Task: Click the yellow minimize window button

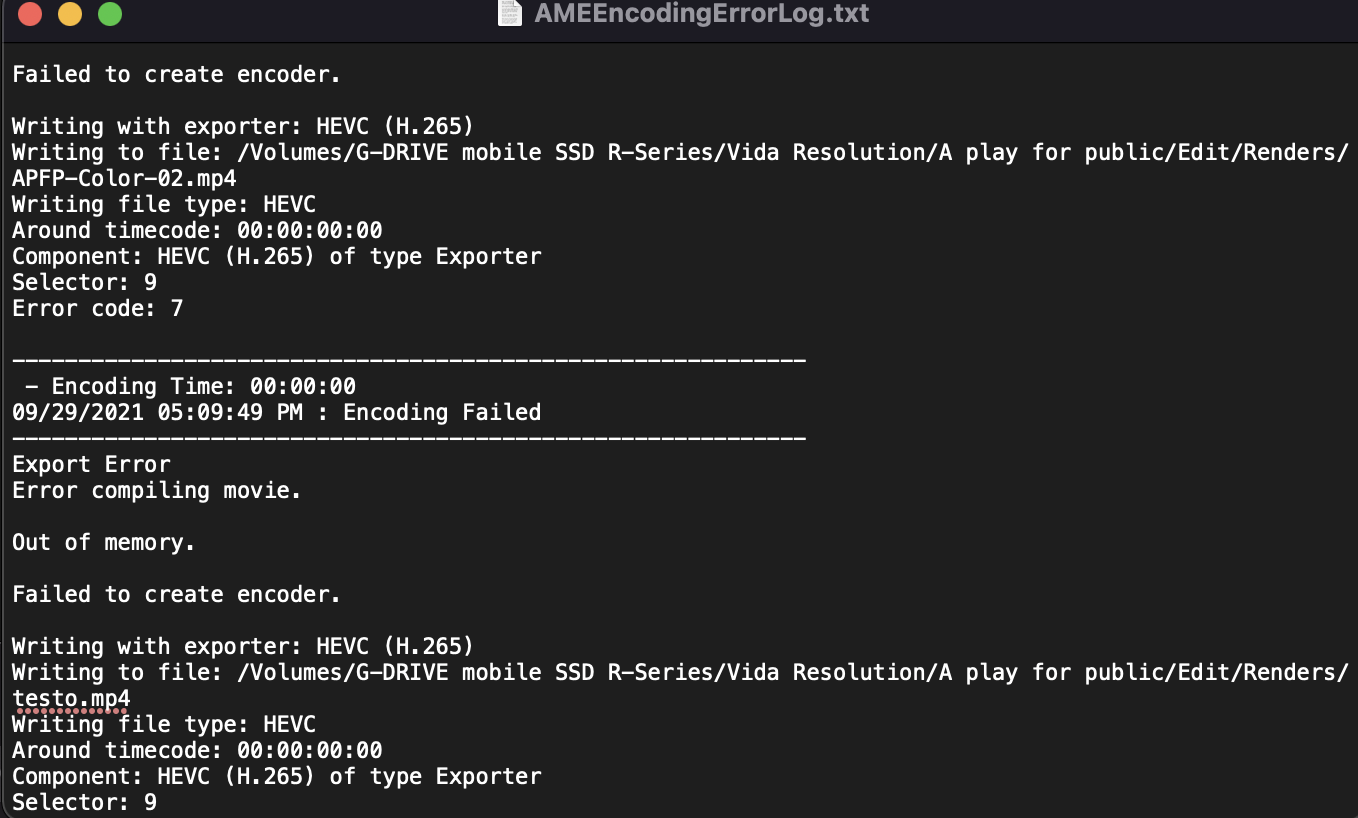Action: (x=69, y=14)
